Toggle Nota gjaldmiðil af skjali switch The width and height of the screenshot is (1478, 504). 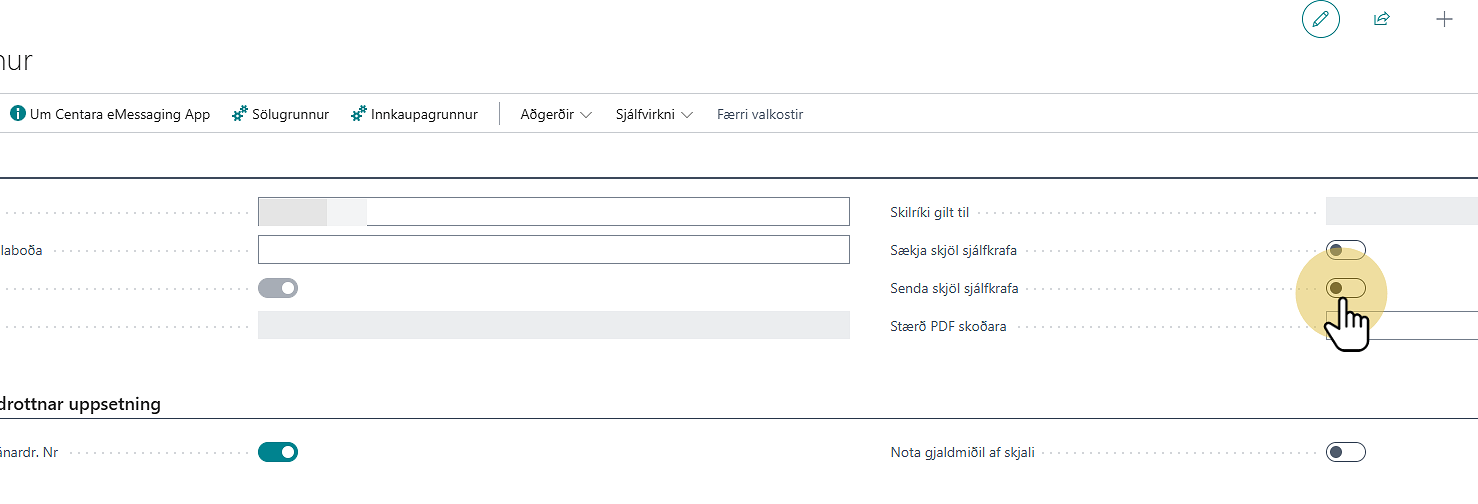1345,452
